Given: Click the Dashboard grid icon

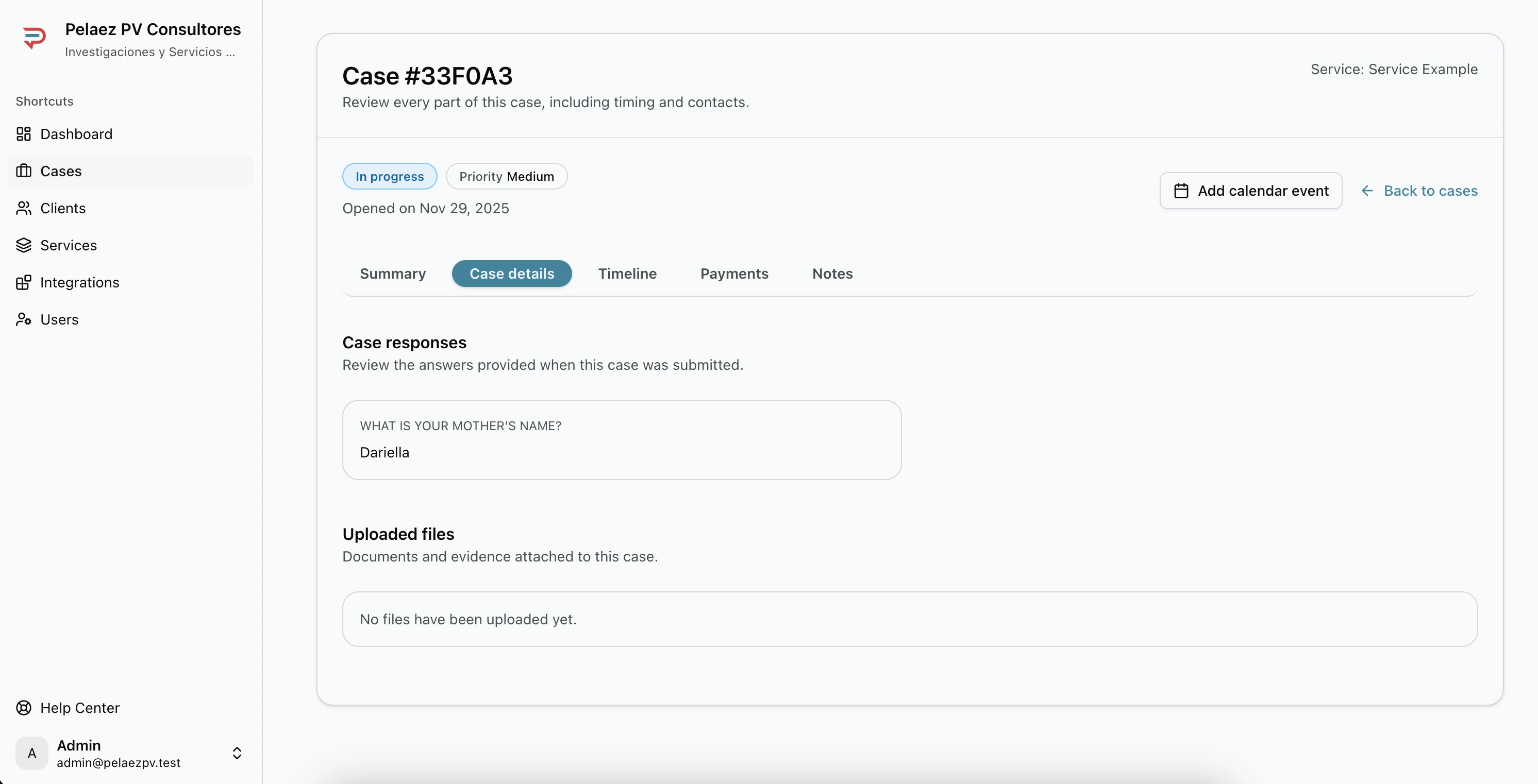Looking at the screenshot, I should 24,133.
